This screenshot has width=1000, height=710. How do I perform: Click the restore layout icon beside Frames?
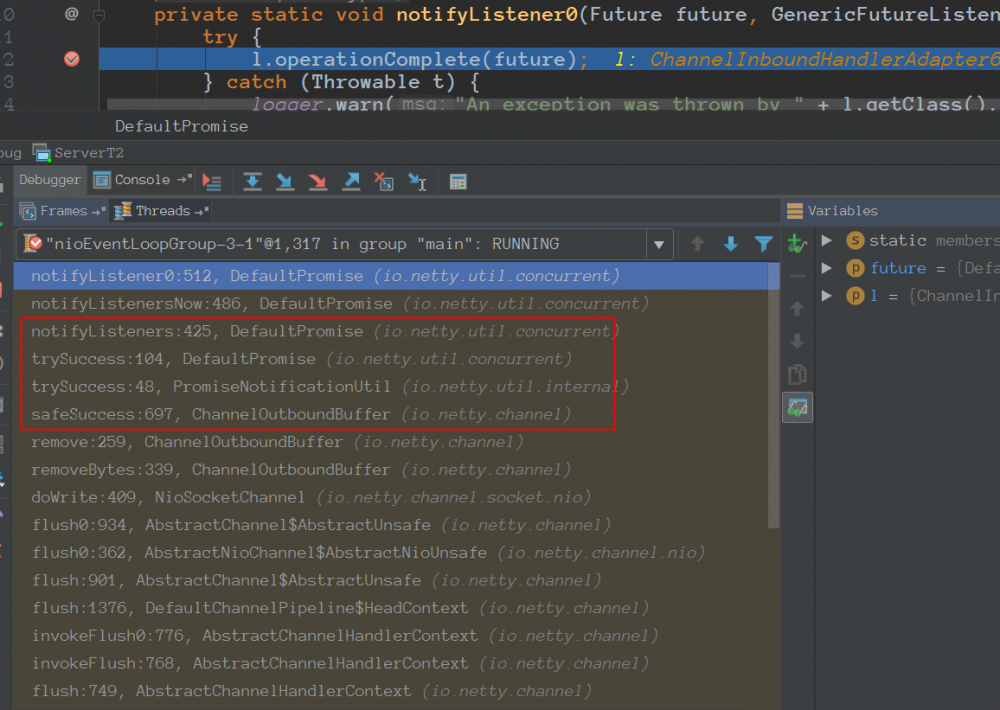(x=98, y=211)
